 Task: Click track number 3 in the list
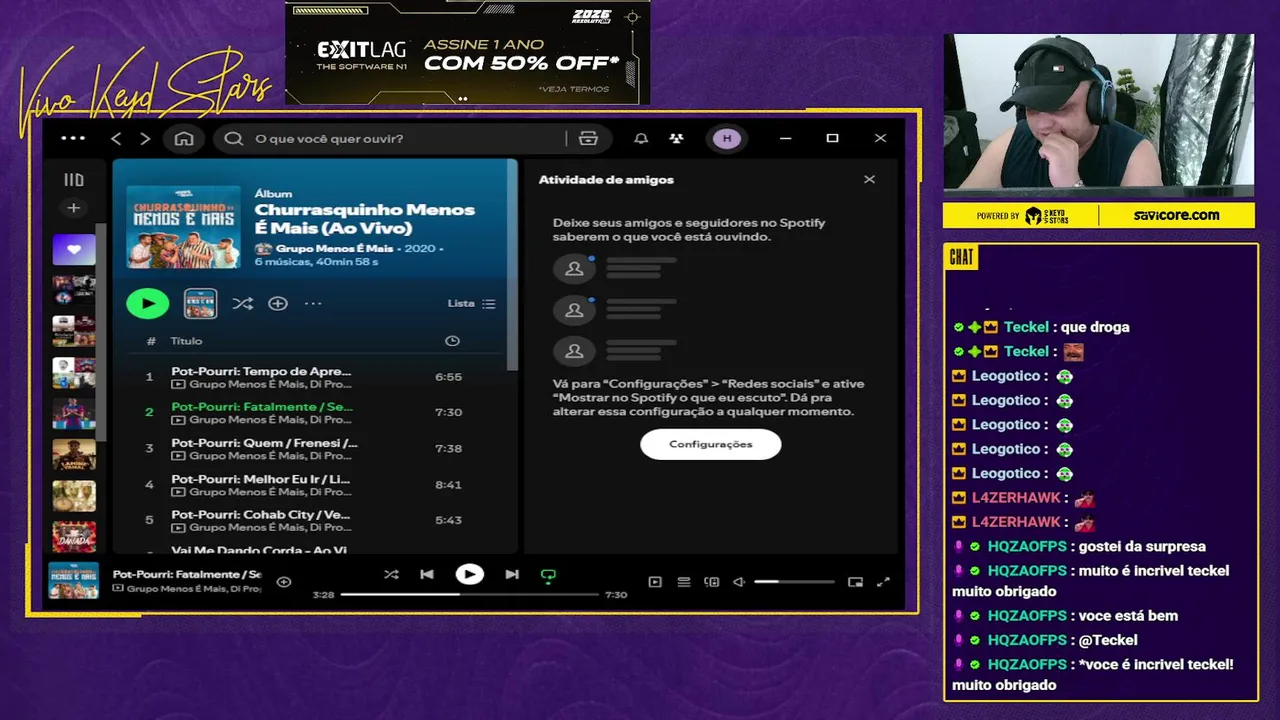[149, 449]
